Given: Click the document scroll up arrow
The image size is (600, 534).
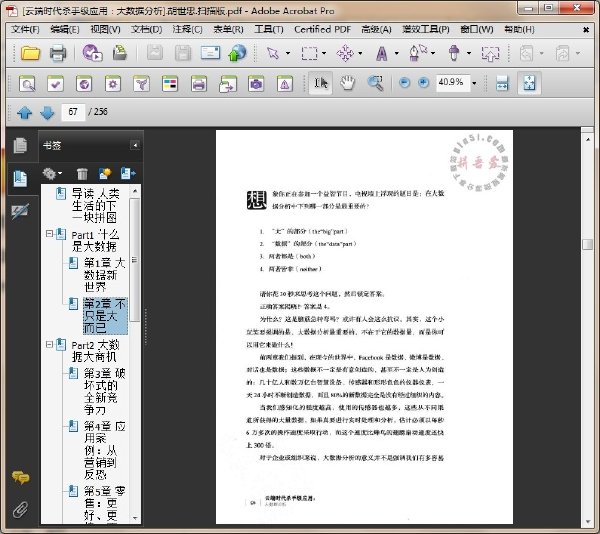Looking at the screenshot, I should point(588,139).
